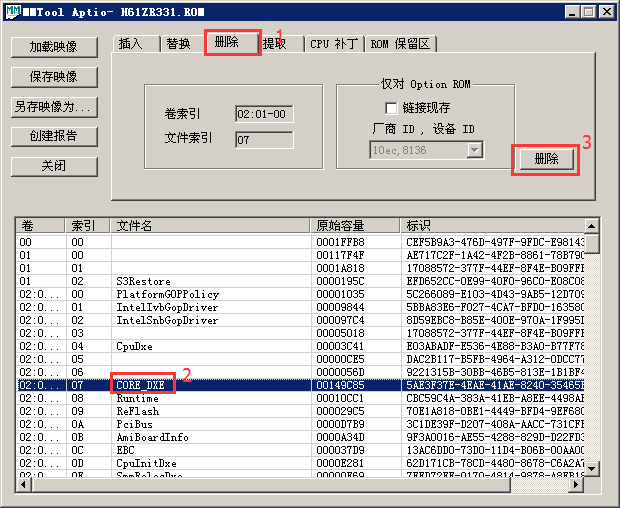Click the vertical scrollbar thumb
The width and height of the screenshot is (620, 508).
(x=592, y=244)
